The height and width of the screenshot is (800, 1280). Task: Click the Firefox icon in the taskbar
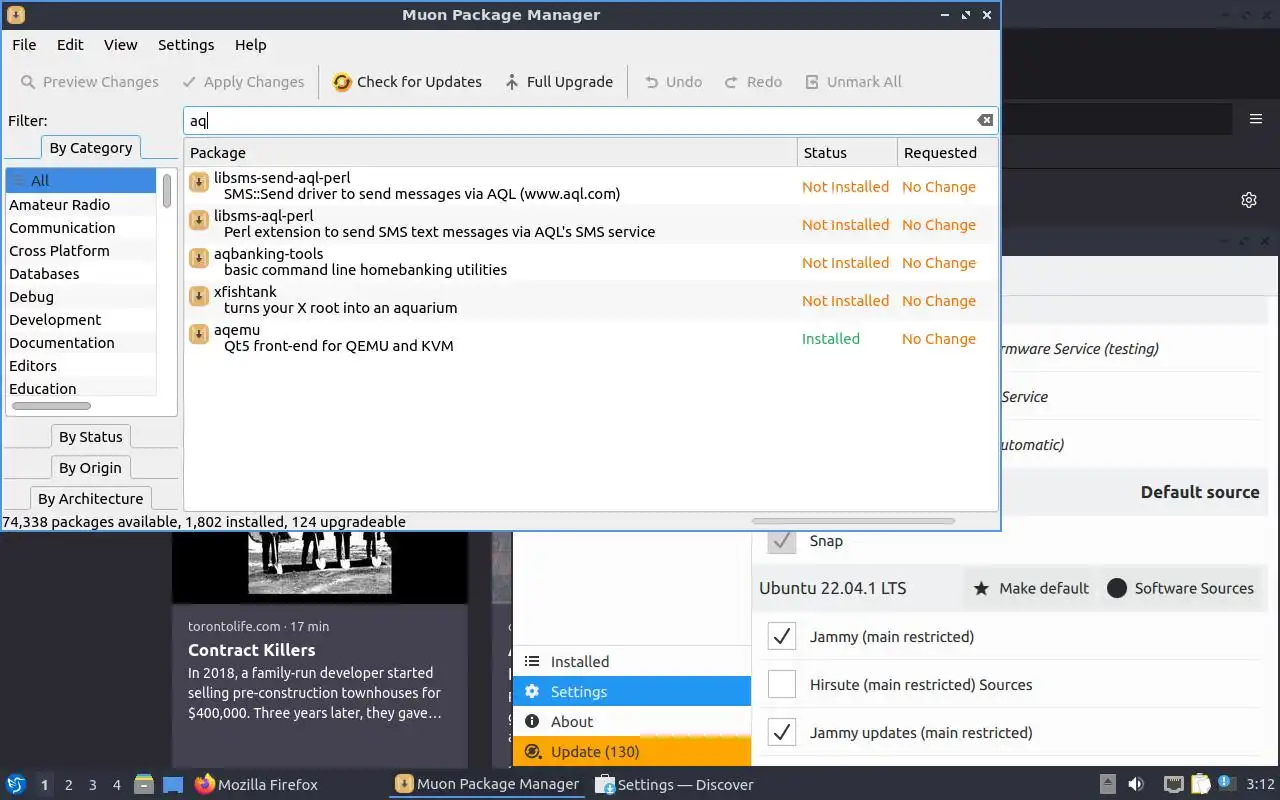click(205, 784)
